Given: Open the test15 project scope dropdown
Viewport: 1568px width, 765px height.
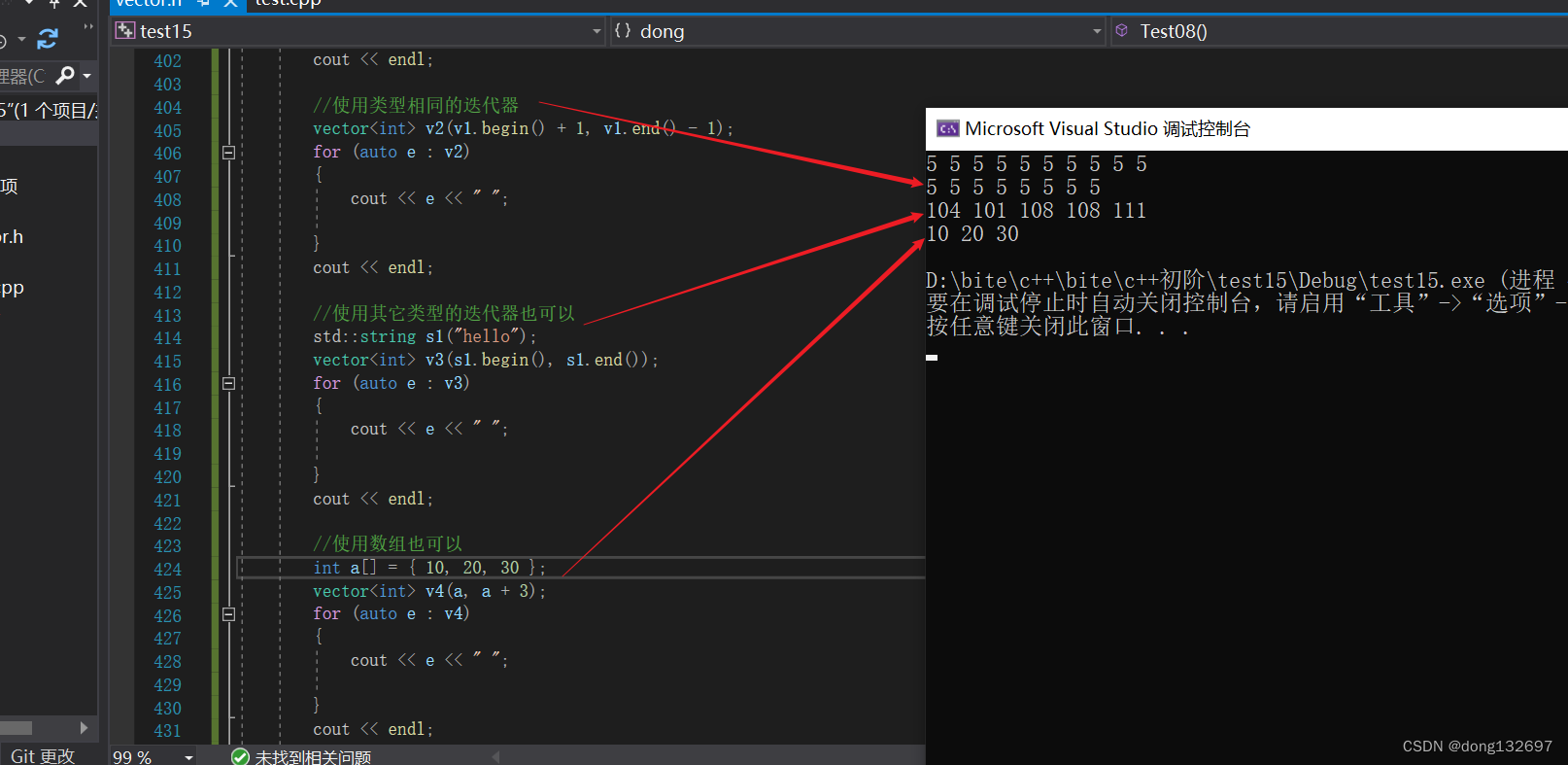Looking at the screenshot, I should (597, 31).
